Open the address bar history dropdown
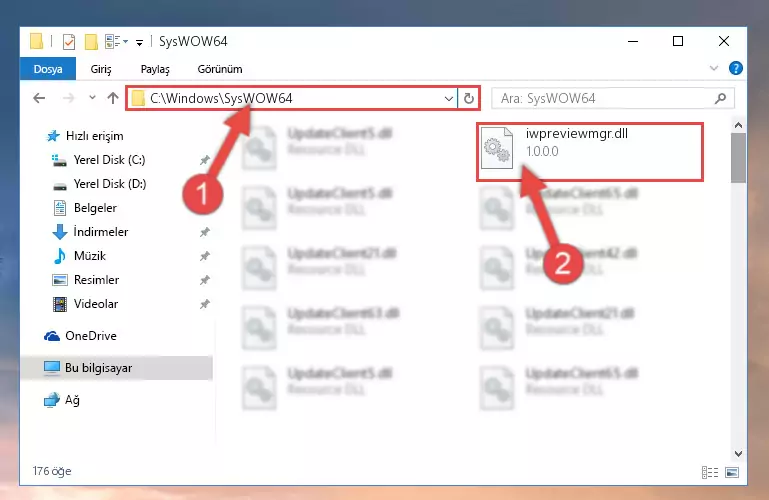Screen dimensions: 769x500 [448, 99]
